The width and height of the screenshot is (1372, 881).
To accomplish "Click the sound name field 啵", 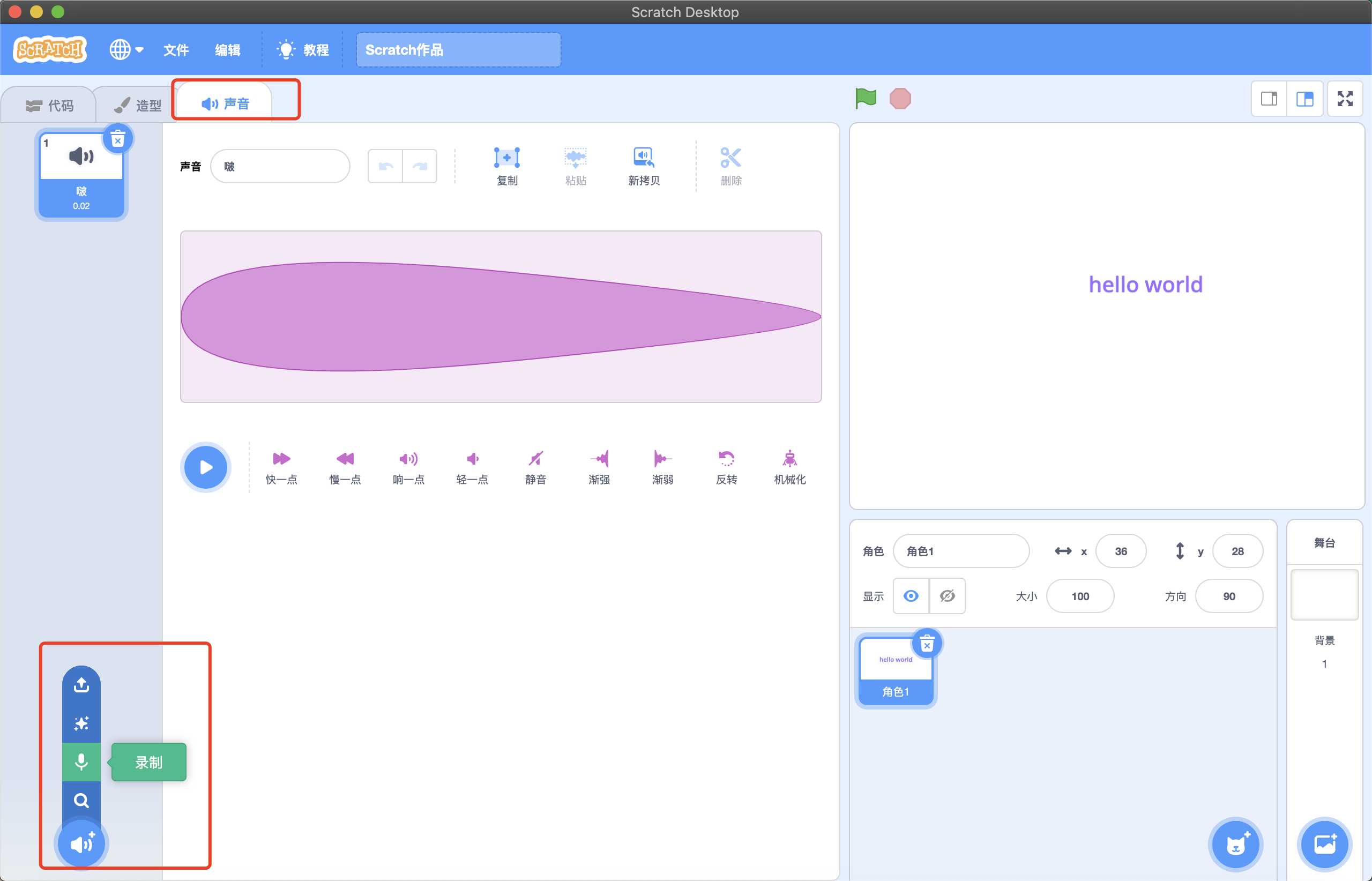I will (280, 167).
